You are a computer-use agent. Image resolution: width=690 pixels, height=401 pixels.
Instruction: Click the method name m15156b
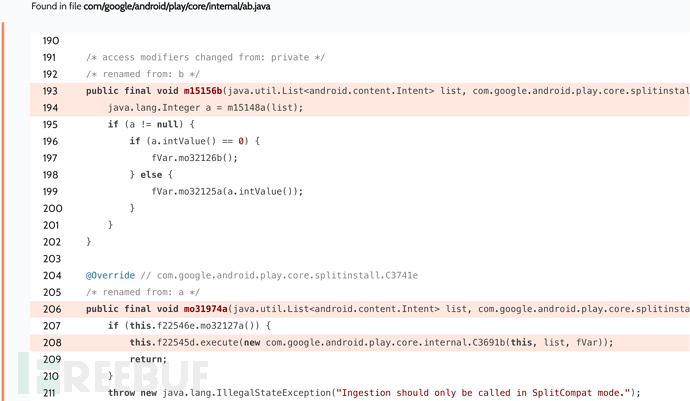tap(203, 91)
